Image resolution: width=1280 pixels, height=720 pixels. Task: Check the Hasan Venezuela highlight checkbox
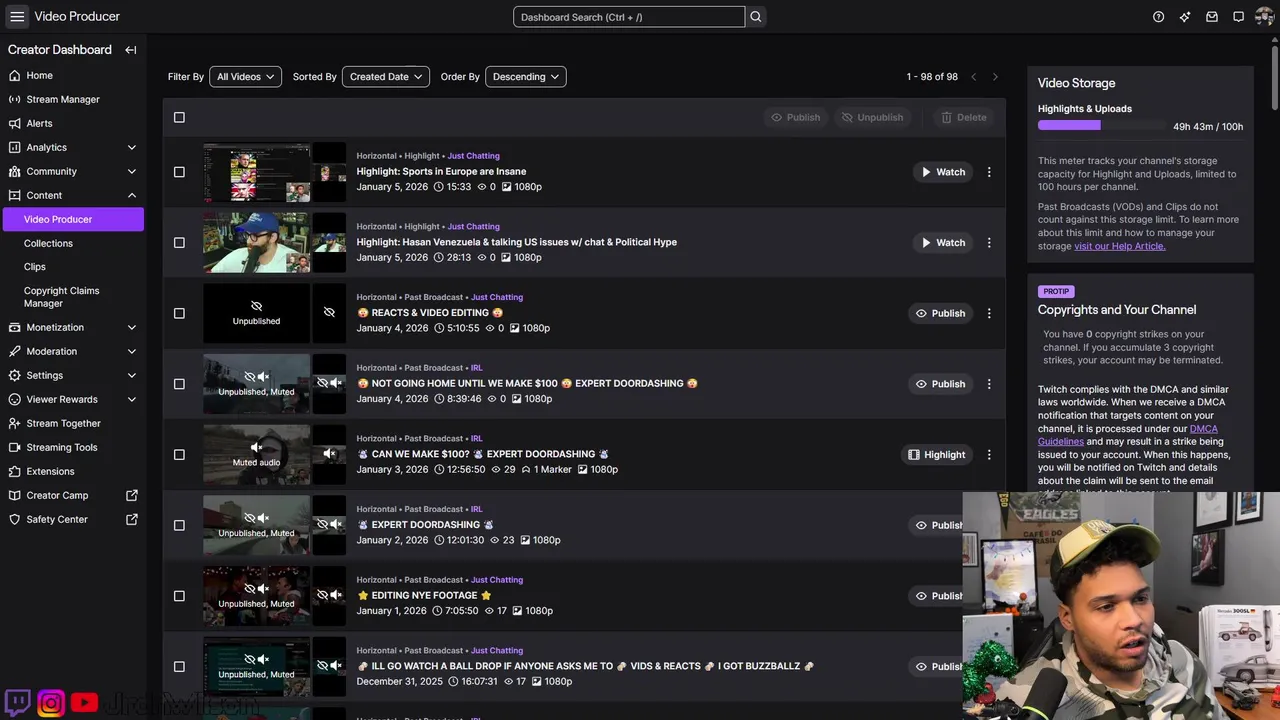click(179, 242)
